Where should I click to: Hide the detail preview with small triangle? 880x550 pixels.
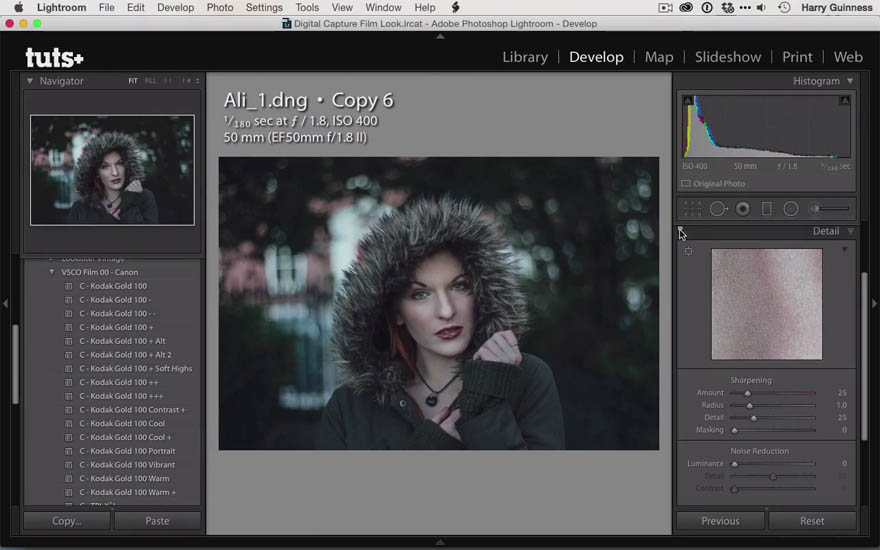tap(845, 249)
